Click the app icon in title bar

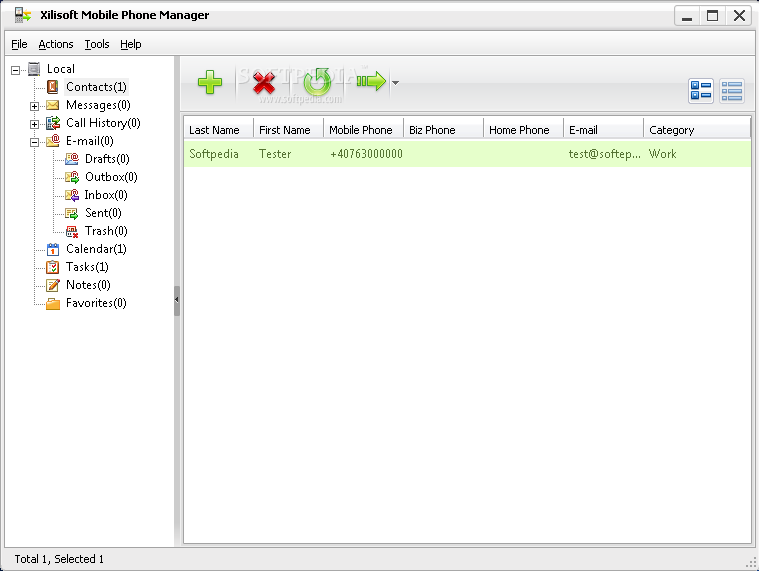click(x=23, y=15)
